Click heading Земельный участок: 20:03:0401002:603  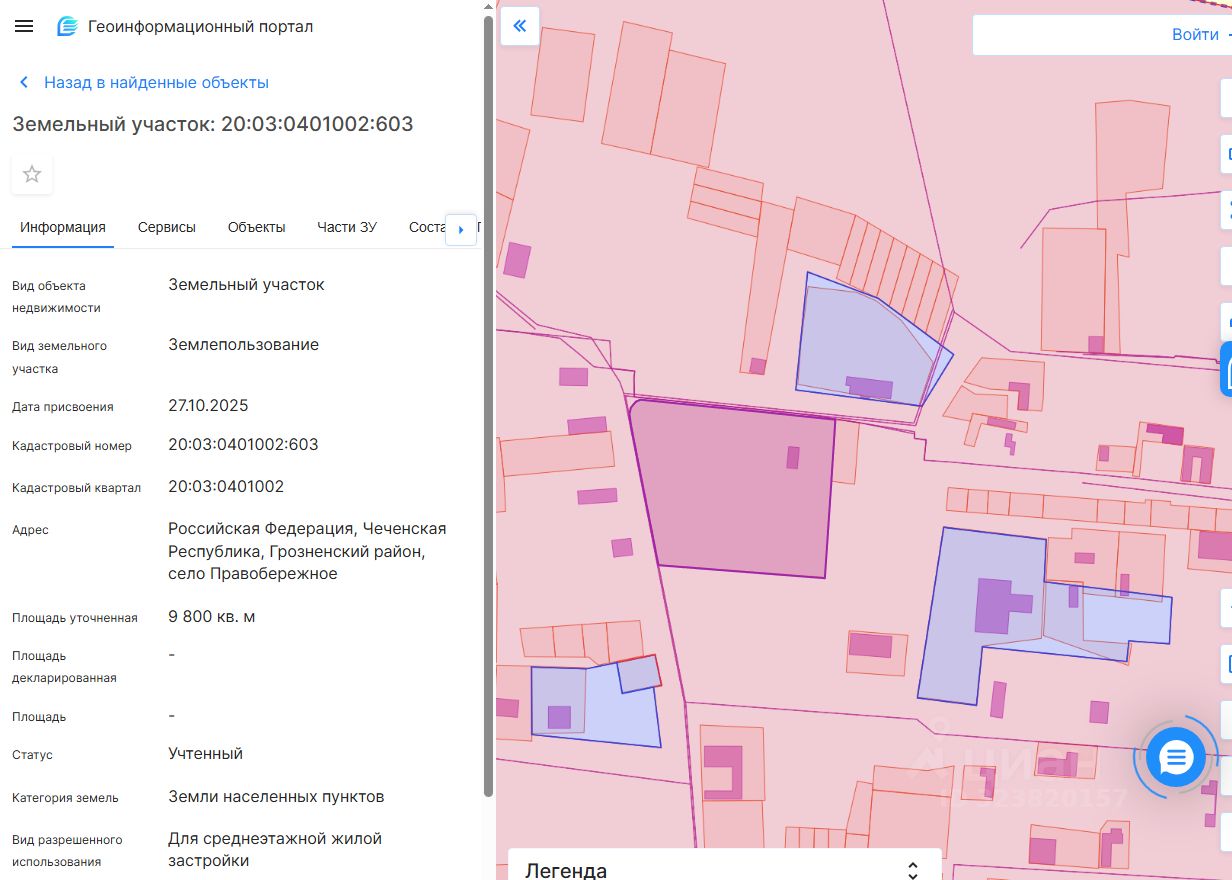(213, 124)
